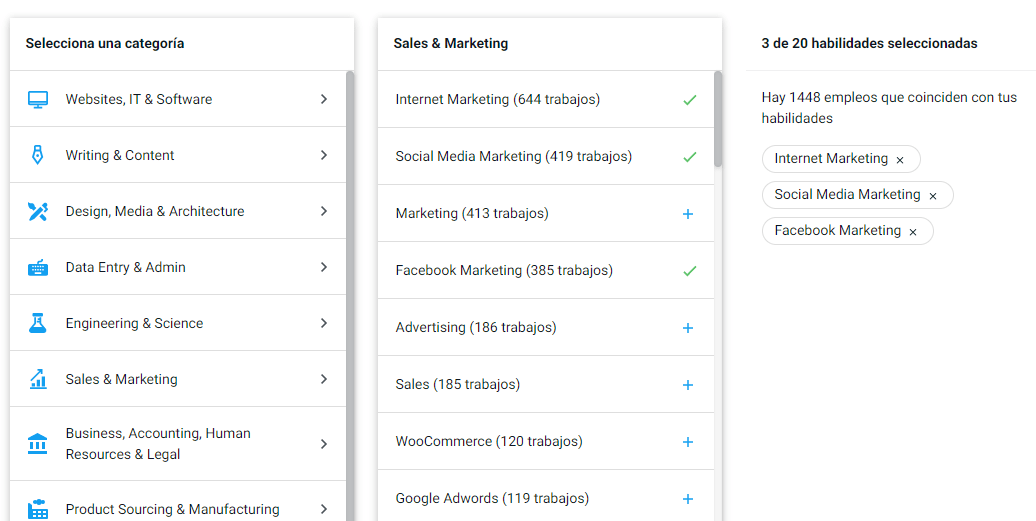The height and width of the screenshot is (521, 1036).
Task: Expand Data Entry & Admin chevron
Action: pos(324,267)
